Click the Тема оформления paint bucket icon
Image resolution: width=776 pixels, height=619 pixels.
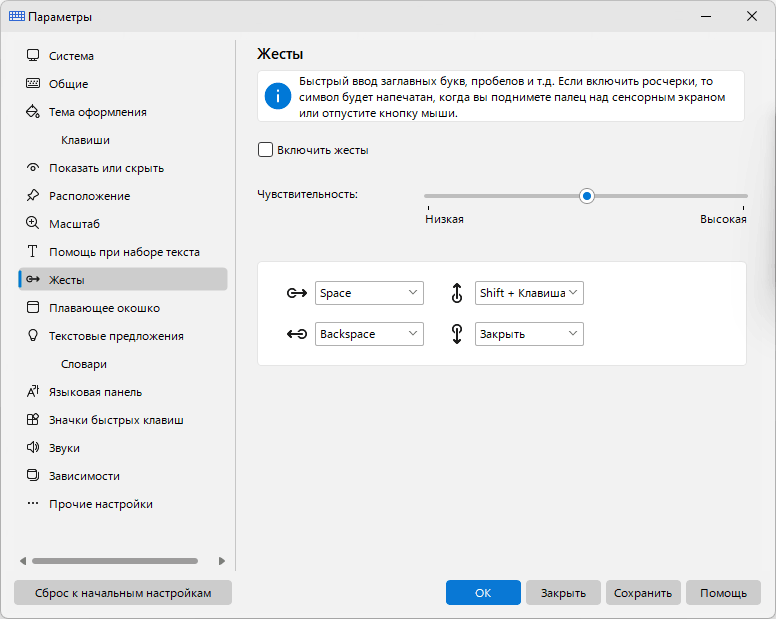pos(33,111)
